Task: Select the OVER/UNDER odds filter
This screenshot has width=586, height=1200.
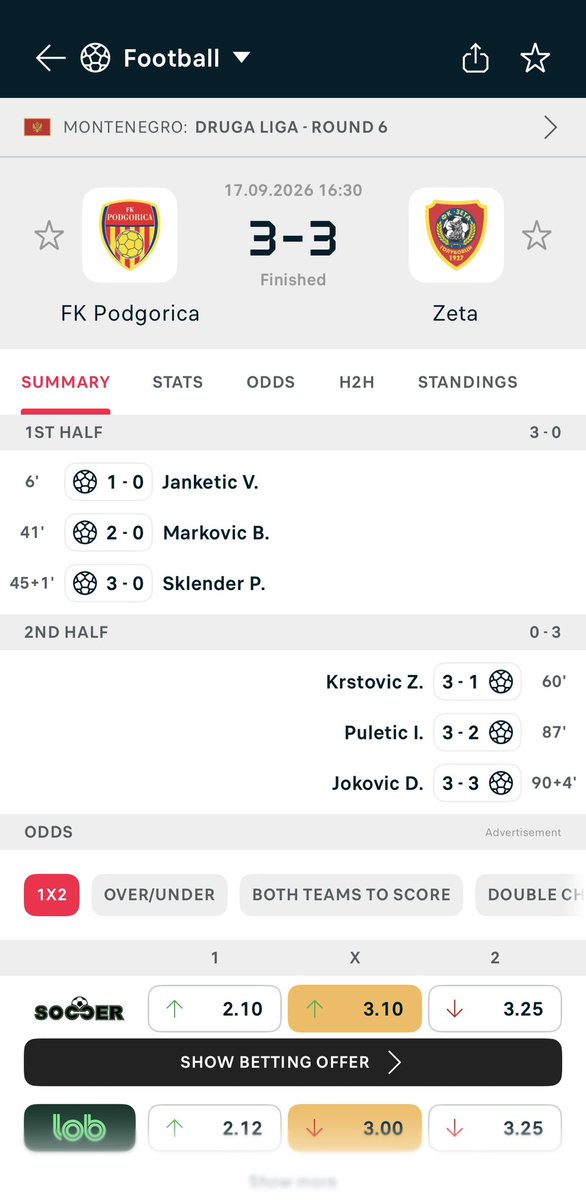Action: coord(159,895)
